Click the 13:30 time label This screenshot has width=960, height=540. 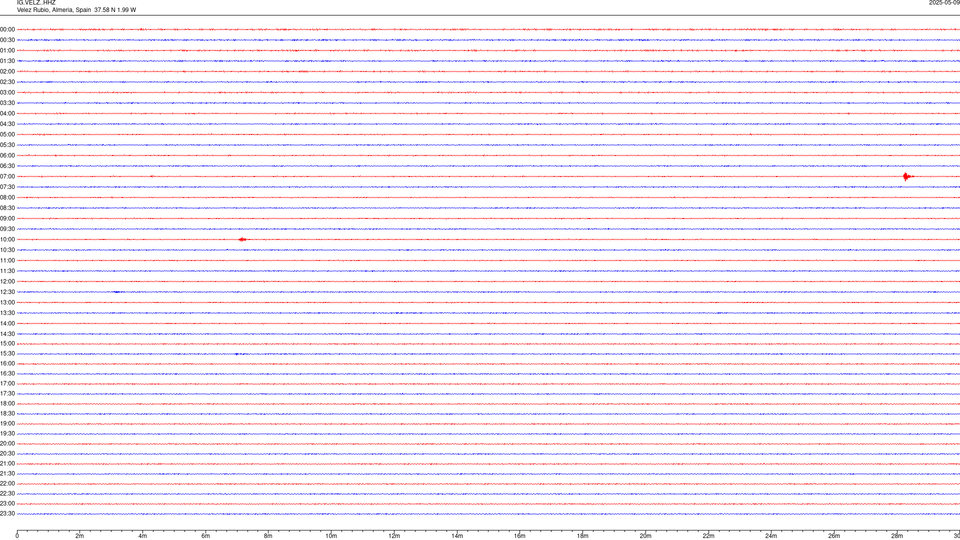[x=7, y=313]
